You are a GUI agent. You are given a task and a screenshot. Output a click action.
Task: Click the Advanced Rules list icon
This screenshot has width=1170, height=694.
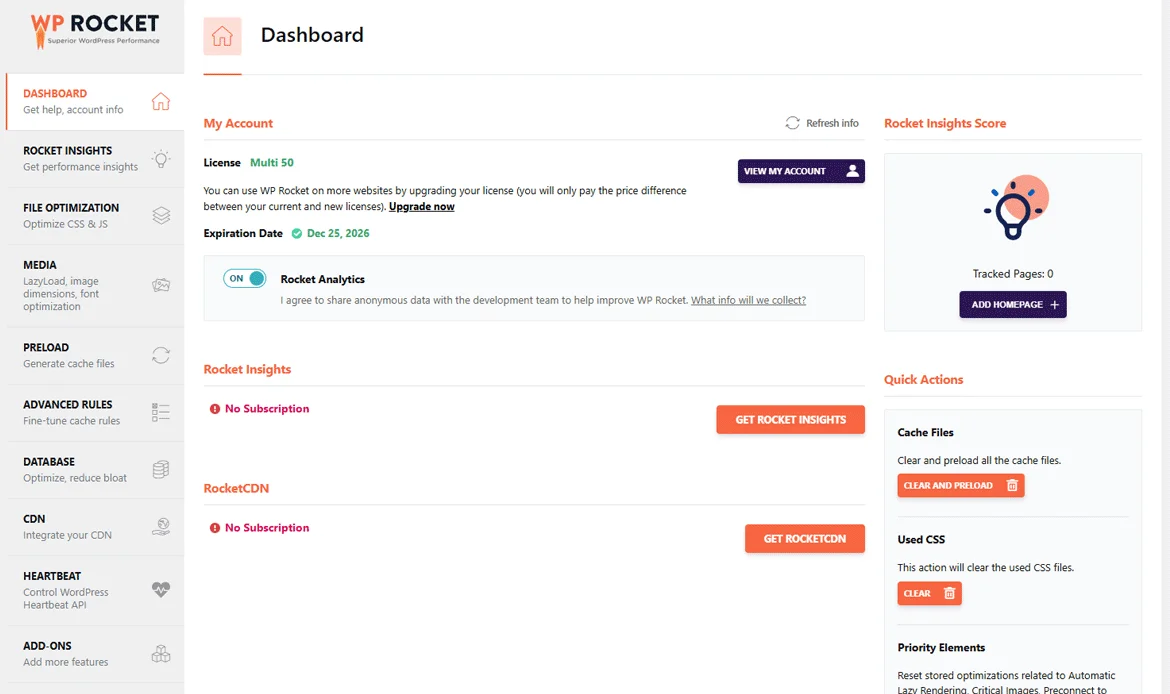point(161,412)
